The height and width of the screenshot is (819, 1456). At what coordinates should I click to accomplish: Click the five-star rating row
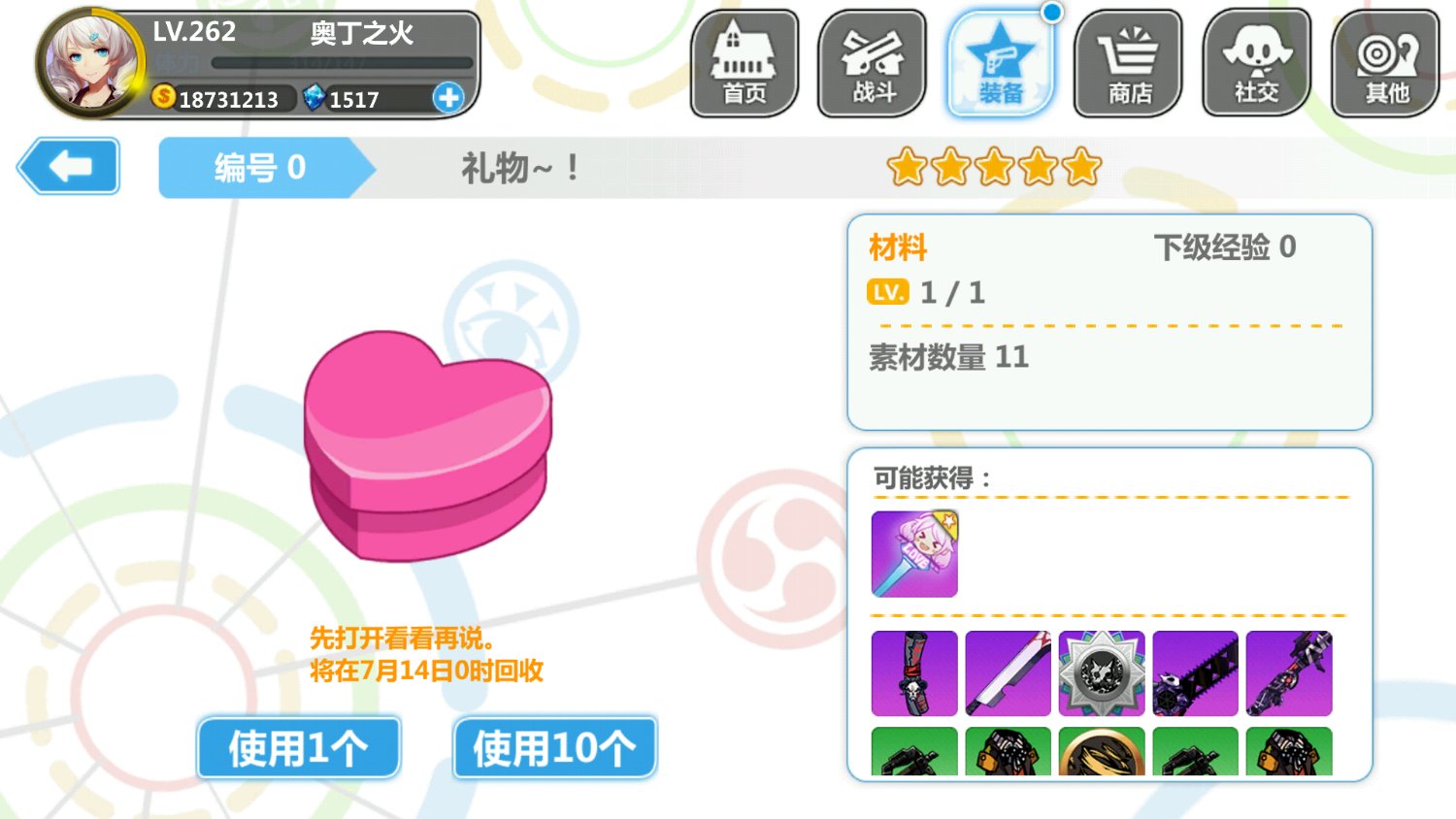tap(994, 168)
